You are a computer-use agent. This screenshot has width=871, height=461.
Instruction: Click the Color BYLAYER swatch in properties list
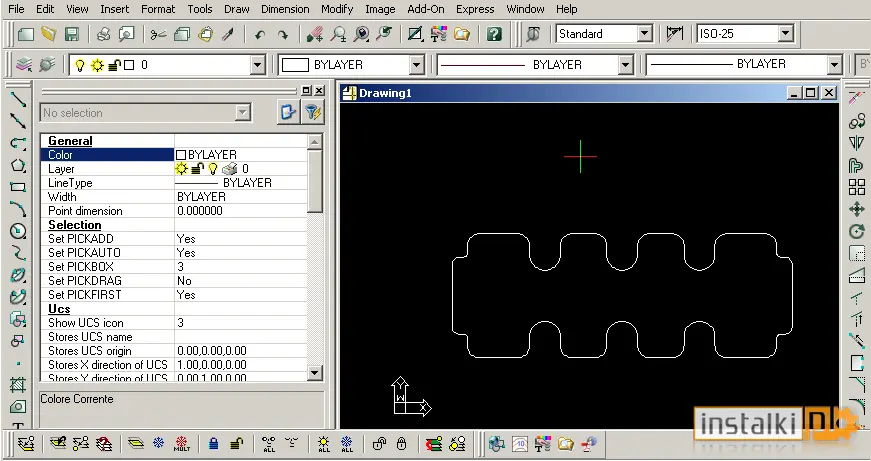(x=181, y=155)
